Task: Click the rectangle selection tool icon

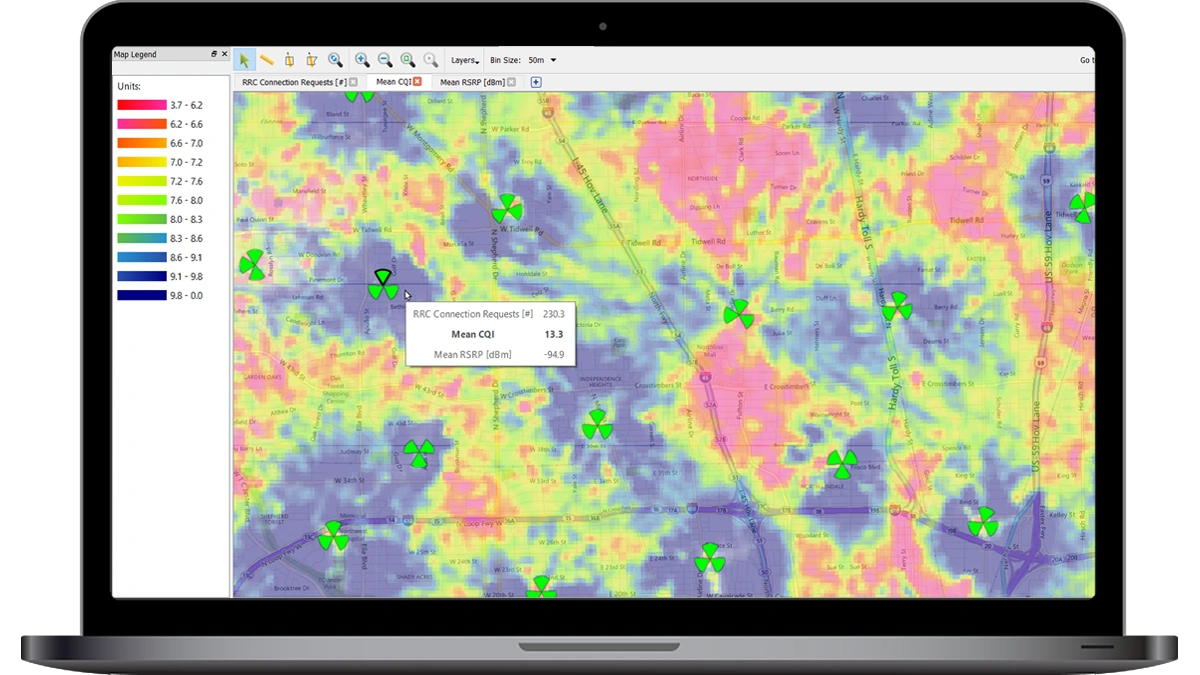Action: point(290,60)
